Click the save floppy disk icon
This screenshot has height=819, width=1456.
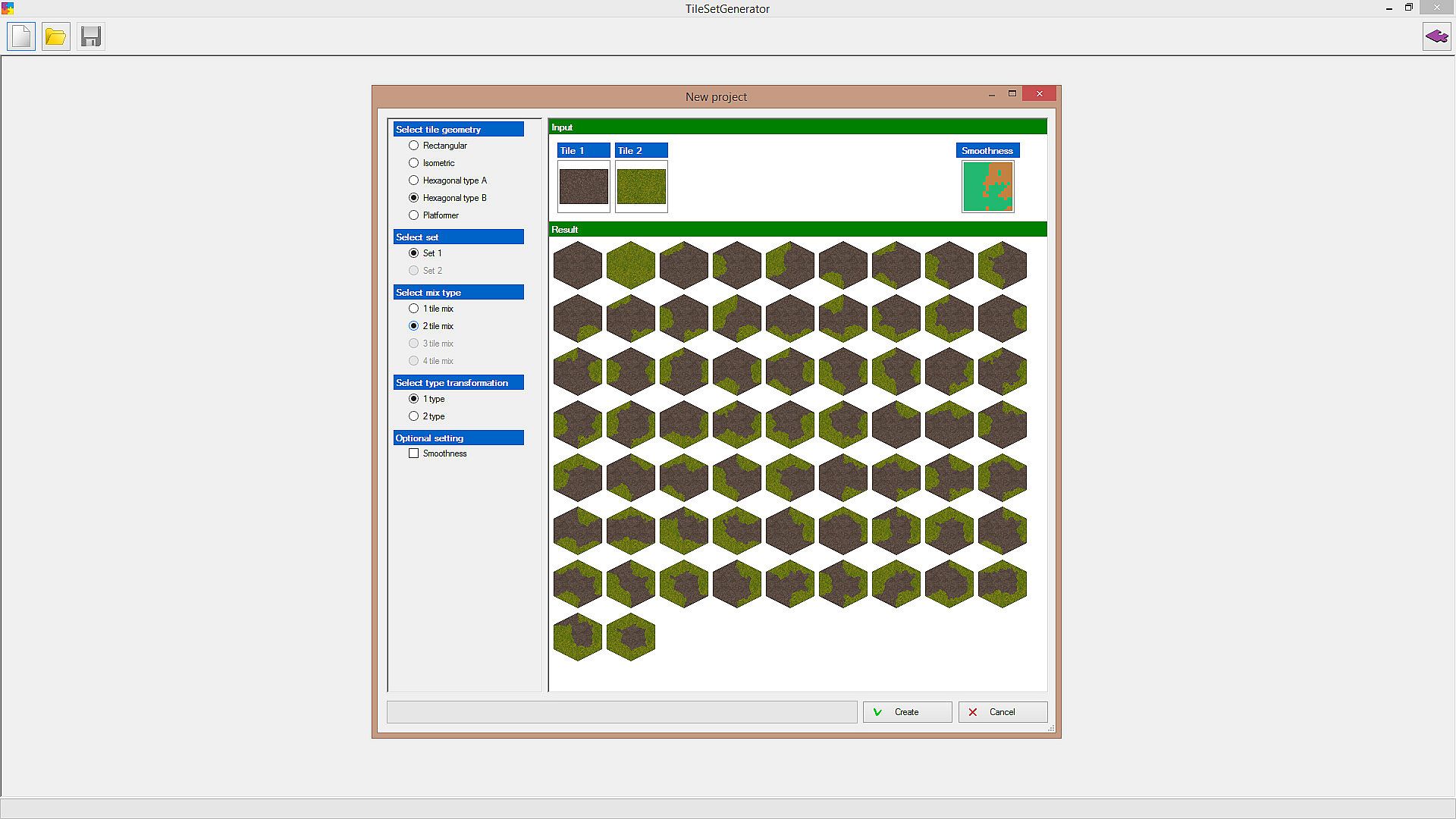point(91,36)
